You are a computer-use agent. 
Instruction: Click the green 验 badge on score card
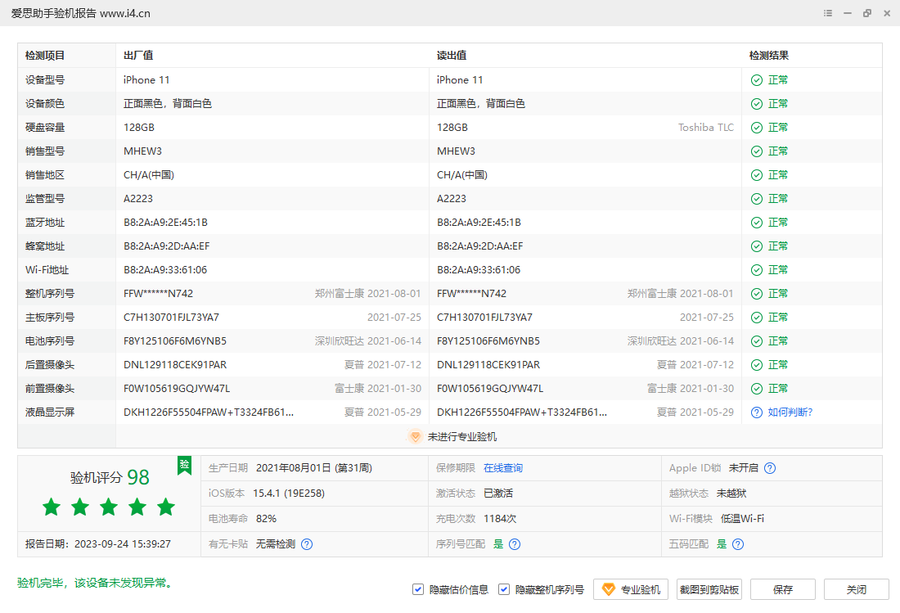click(x=184, y=465)
